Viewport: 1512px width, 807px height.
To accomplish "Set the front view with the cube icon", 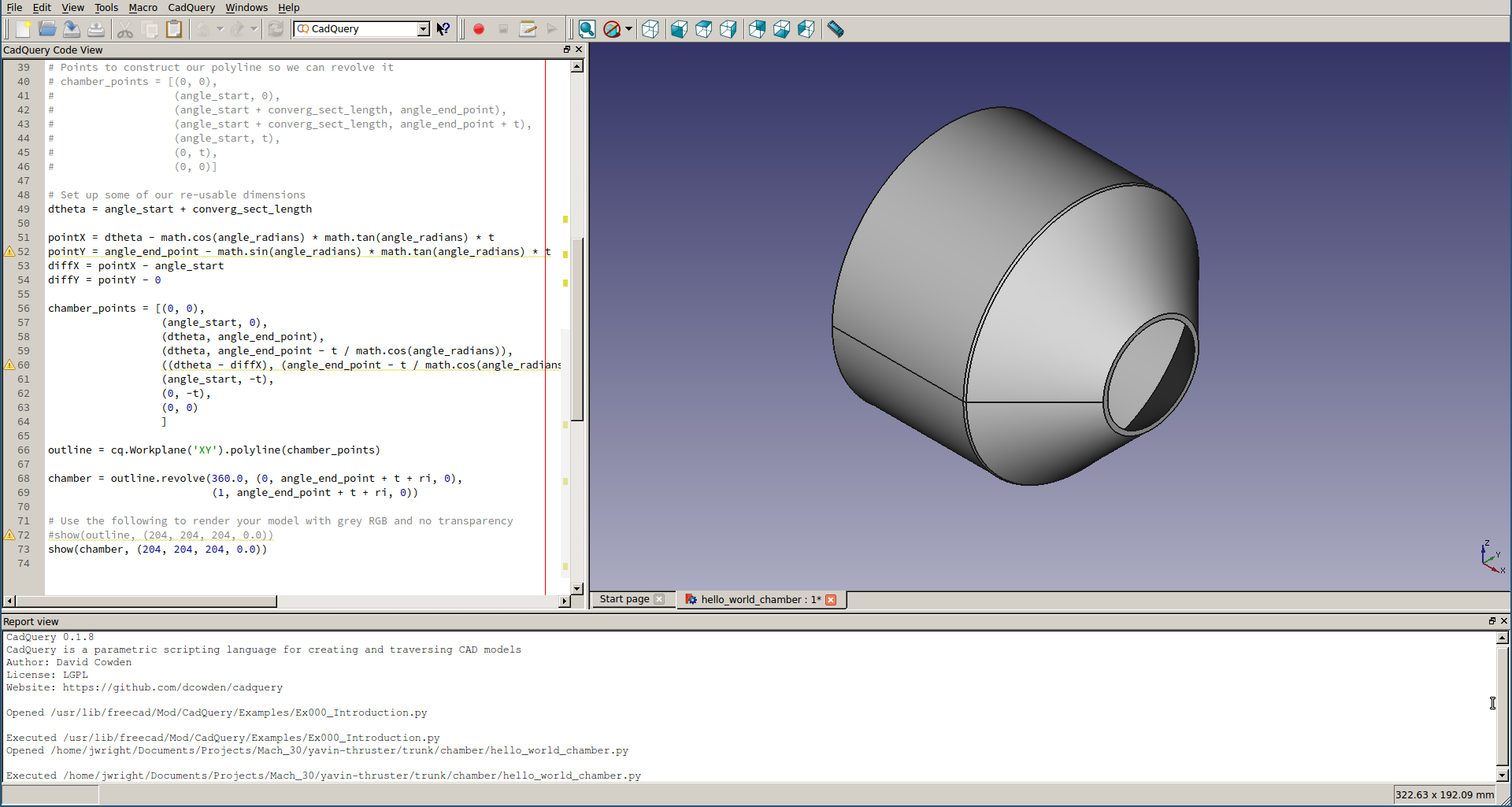I will coord(679,29).
